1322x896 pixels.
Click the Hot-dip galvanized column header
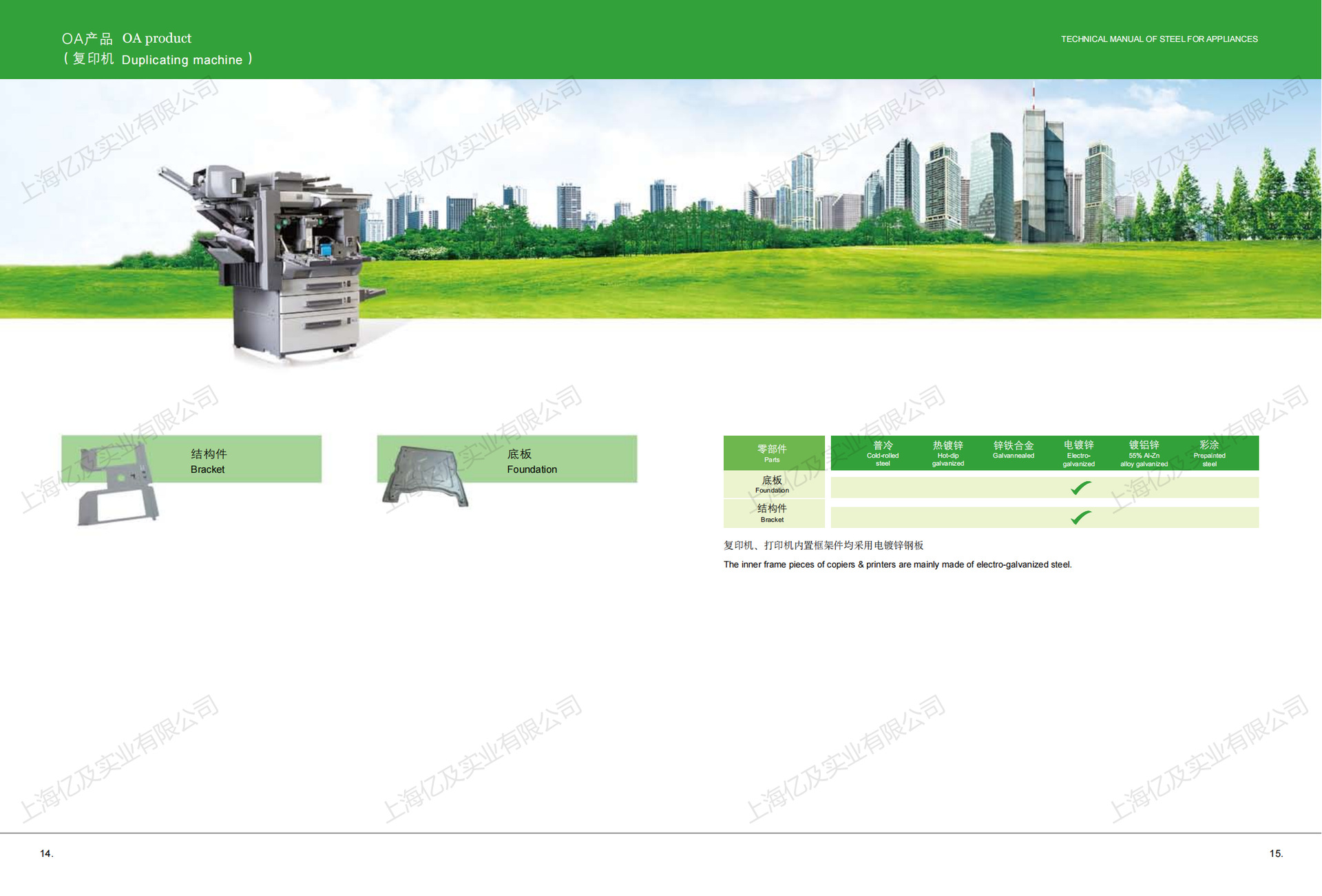tap(947, 453)
